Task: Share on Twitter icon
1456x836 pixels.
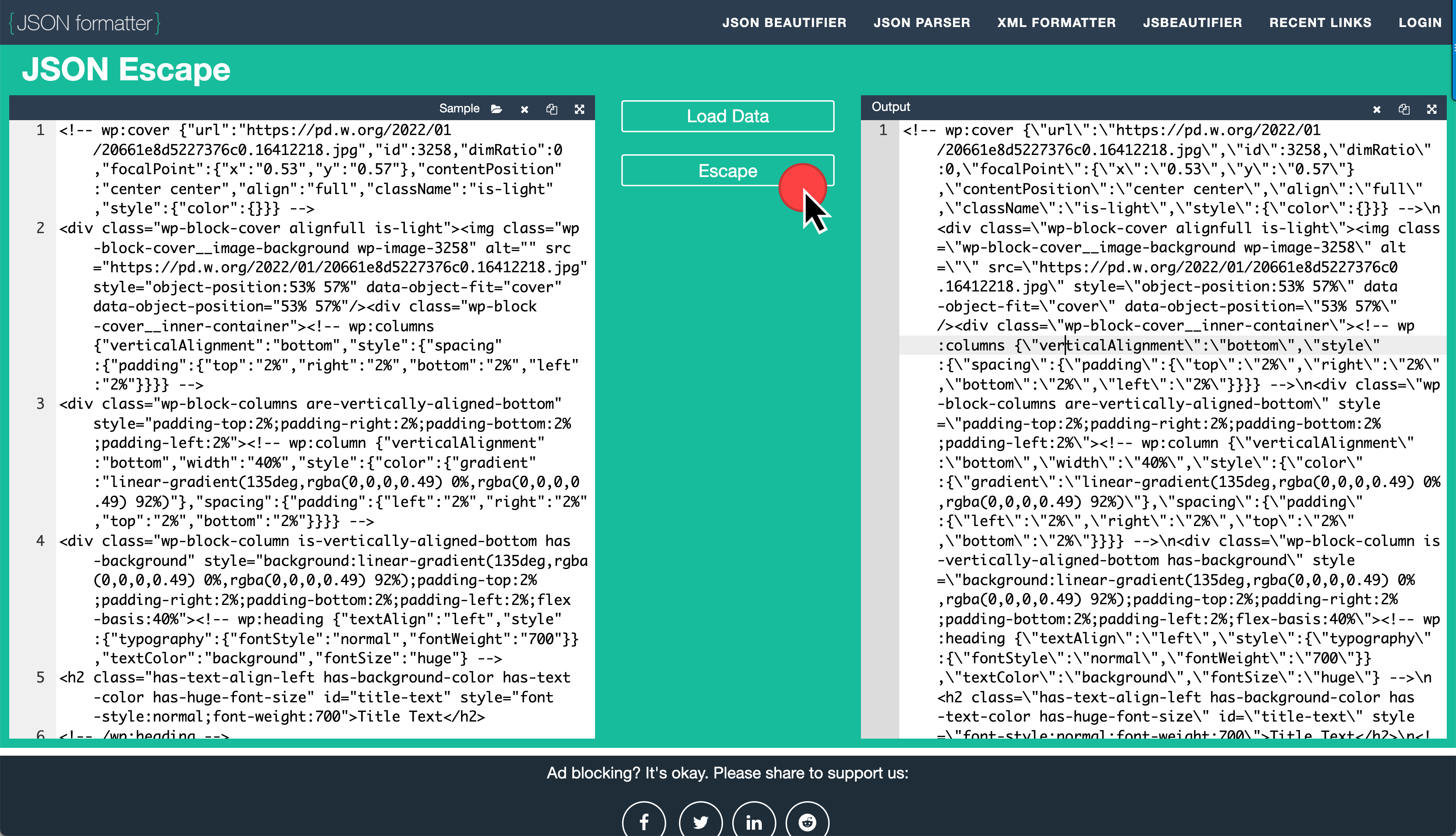Action: tap(700, 822)
